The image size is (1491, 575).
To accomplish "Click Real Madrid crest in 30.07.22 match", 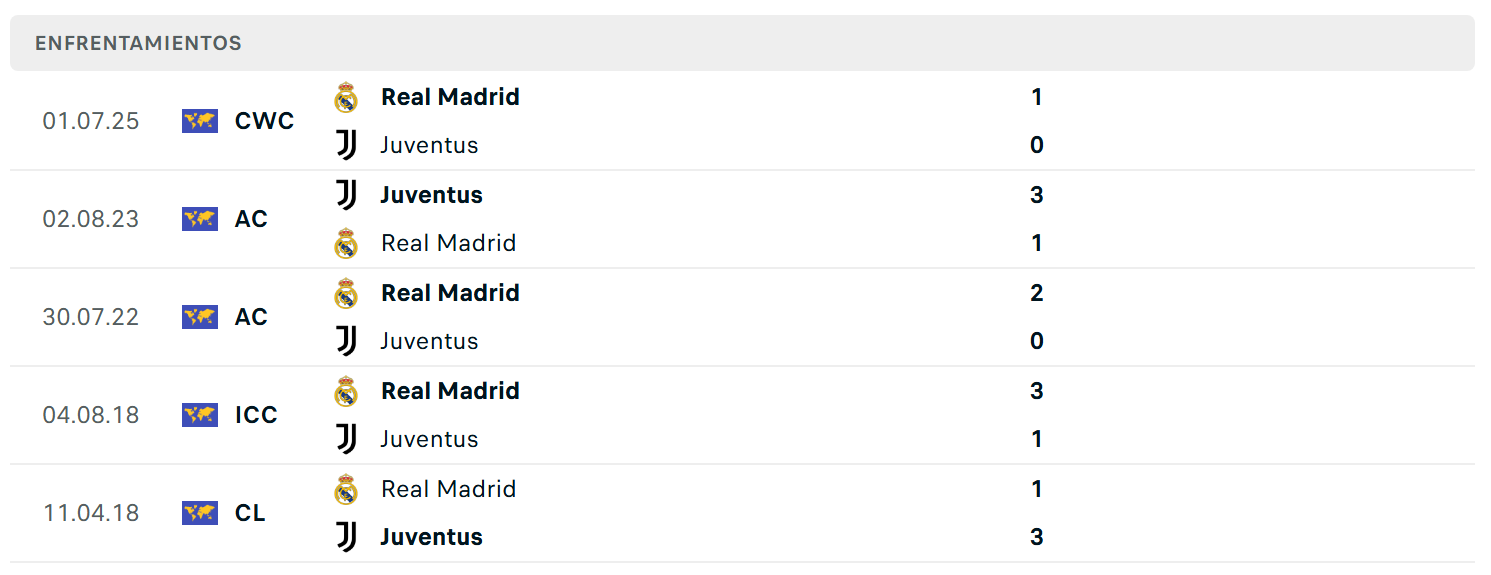I will (346, 293).
